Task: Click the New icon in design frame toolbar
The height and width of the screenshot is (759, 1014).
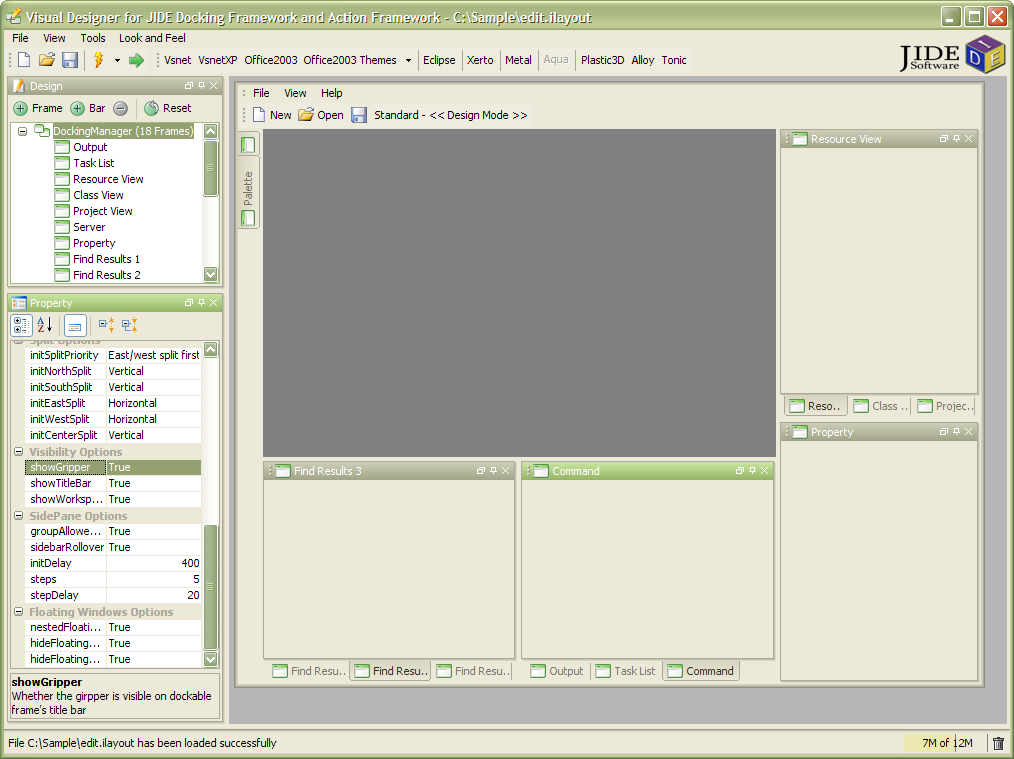Action: [x=259, y=115]
